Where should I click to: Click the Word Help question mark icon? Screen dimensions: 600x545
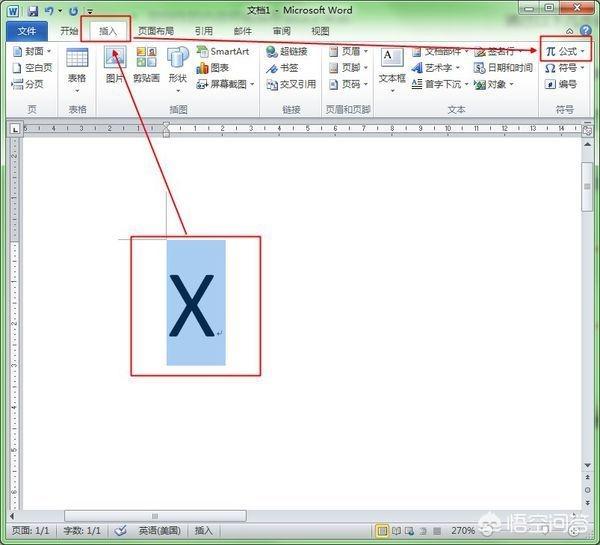585,31
